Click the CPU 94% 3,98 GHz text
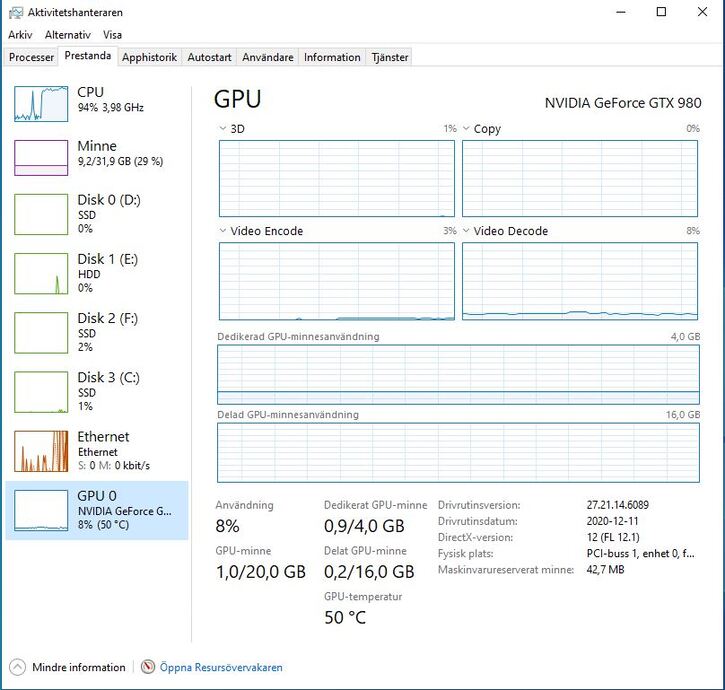The height and width of the screenshot is (690, 725). [x=111, y=108]
